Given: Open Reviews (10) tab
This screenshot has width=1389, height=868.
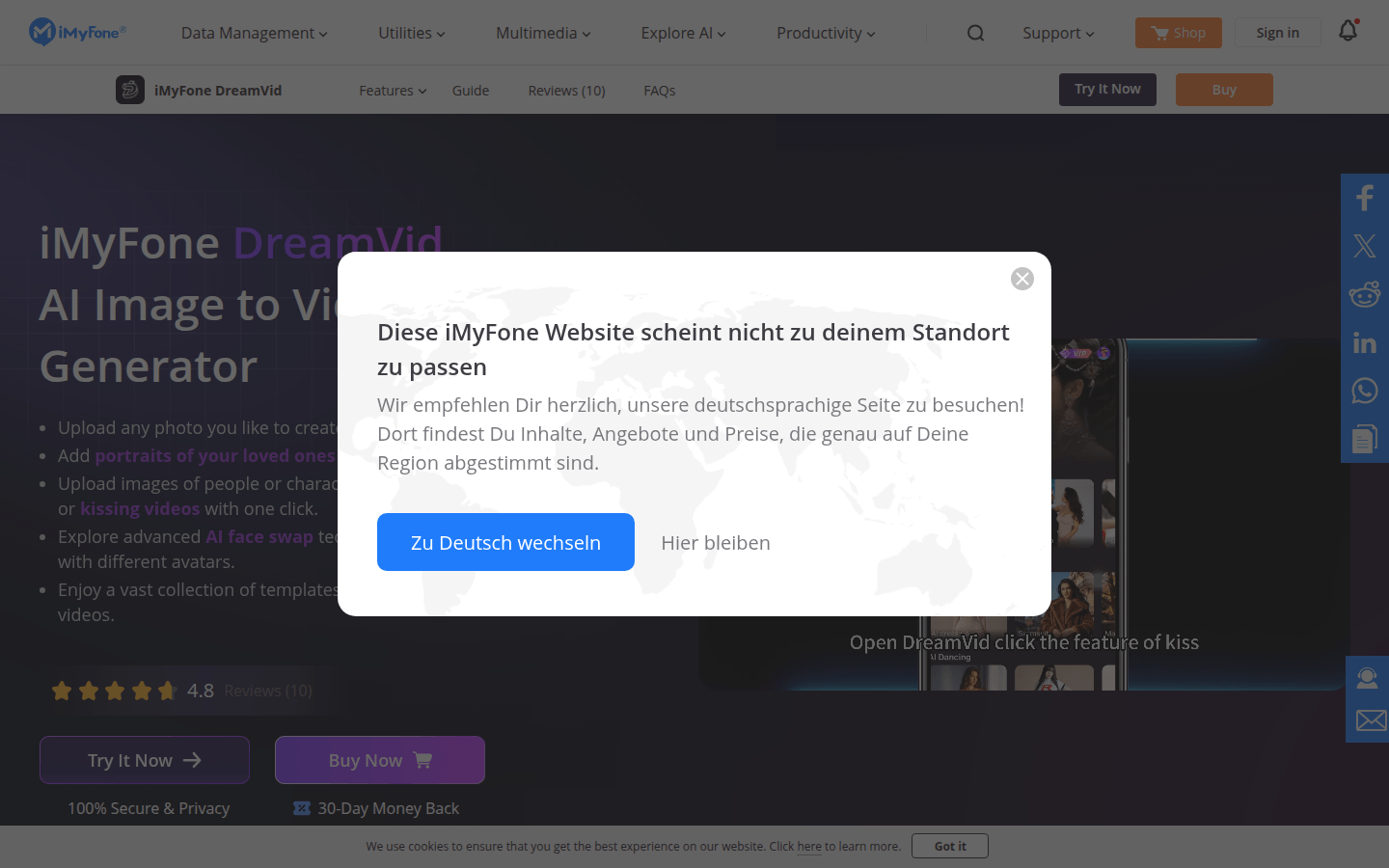Looking at the screenshot, I should 566,91.
